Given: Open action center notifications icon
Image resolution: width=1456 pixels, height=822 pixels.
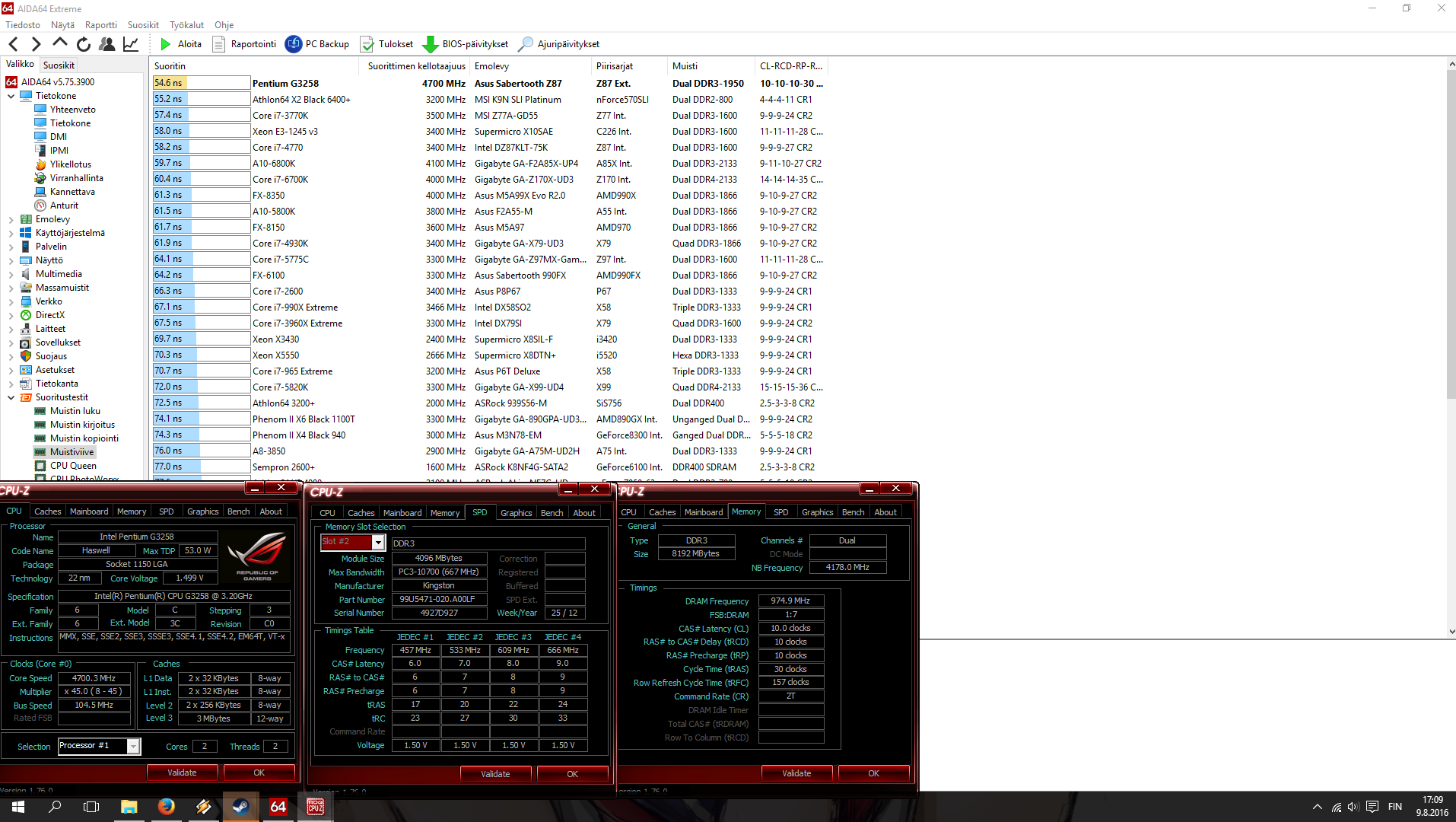Looking at the screenshot, I should click(1372, 807).
